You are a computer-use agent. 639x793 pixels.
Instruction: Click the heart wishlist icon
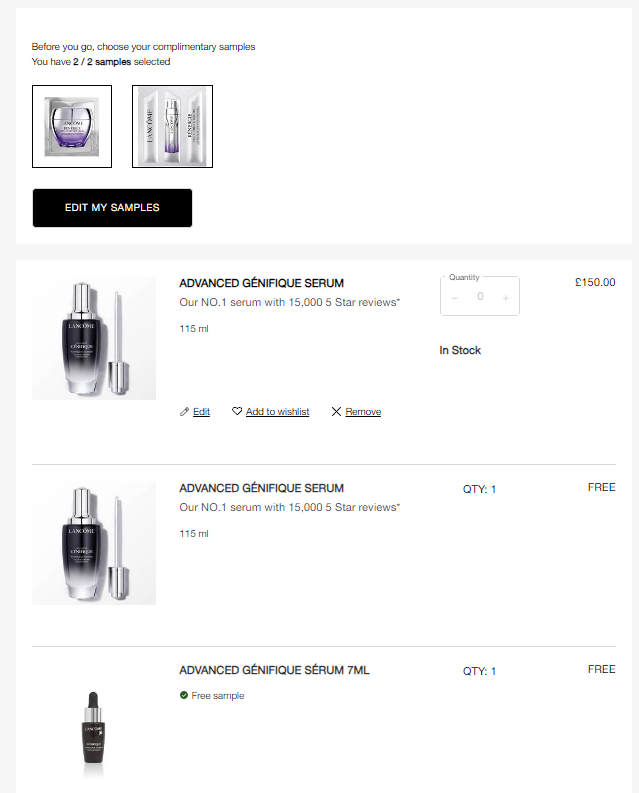pos(237,412)
